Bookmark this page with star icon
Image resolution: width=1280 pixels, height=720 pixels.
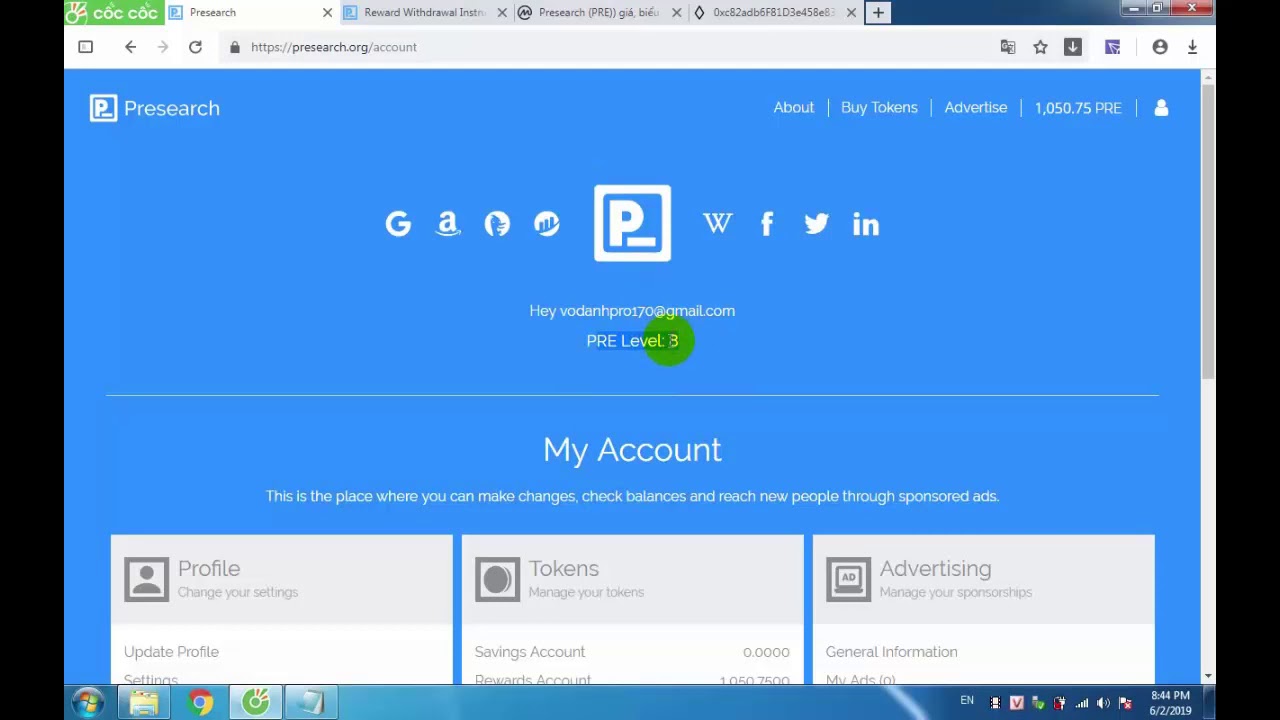(1040, 47)
